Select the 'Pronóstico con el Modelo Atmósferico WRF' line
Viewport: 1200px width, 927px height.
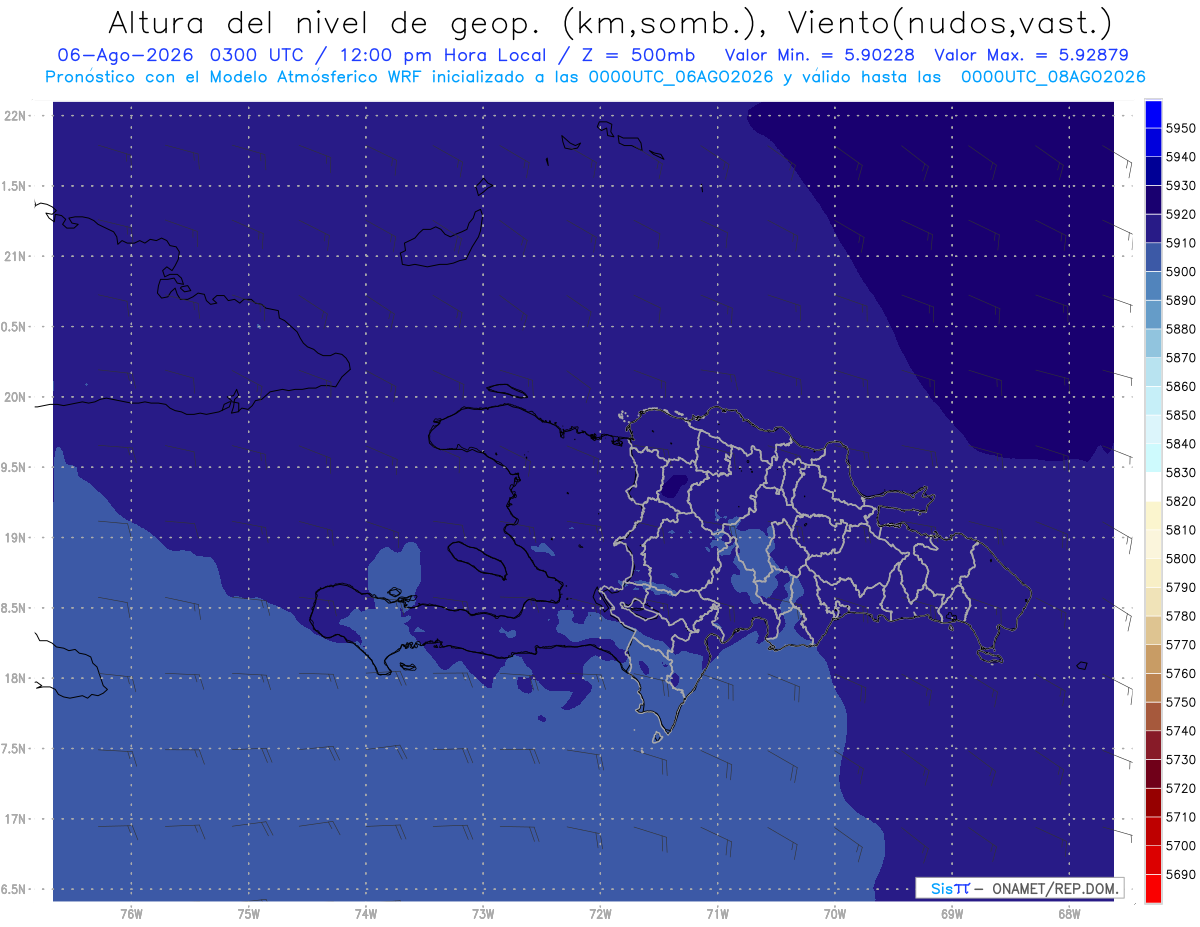233,77
